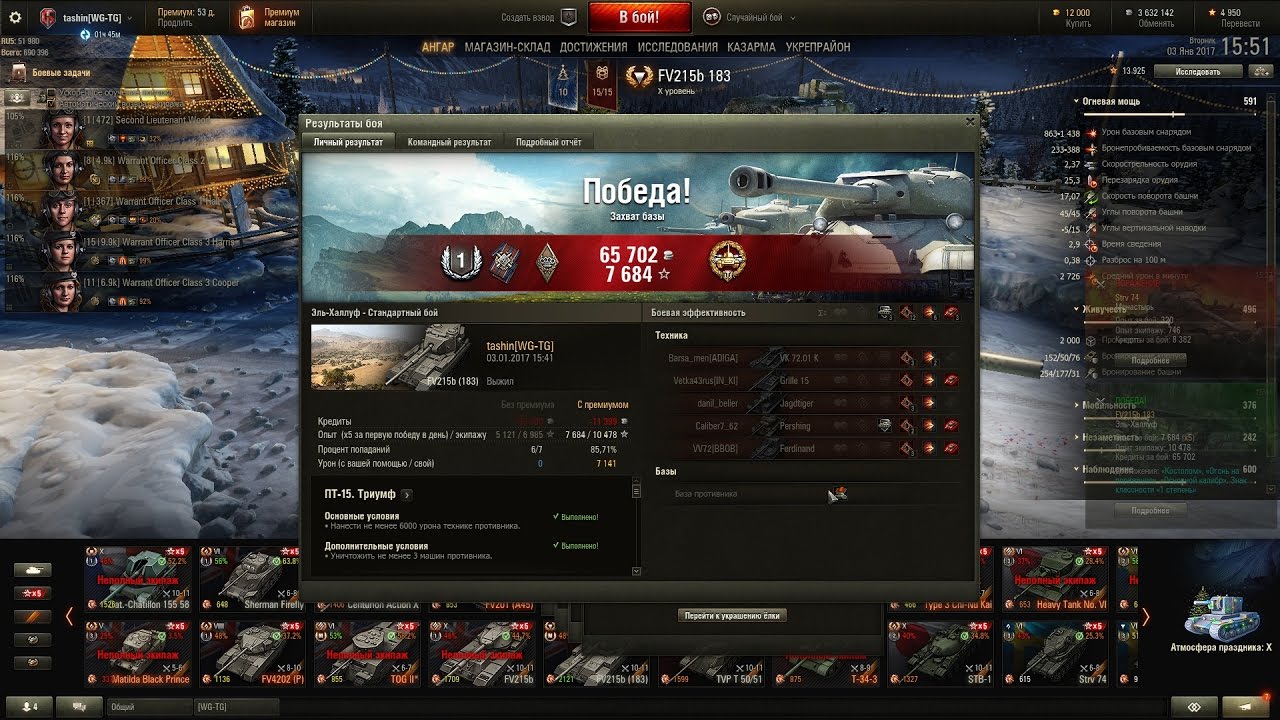1280x720 pixels.
Task: Click the red В бой! button
Action: click(x=639, y=17)
